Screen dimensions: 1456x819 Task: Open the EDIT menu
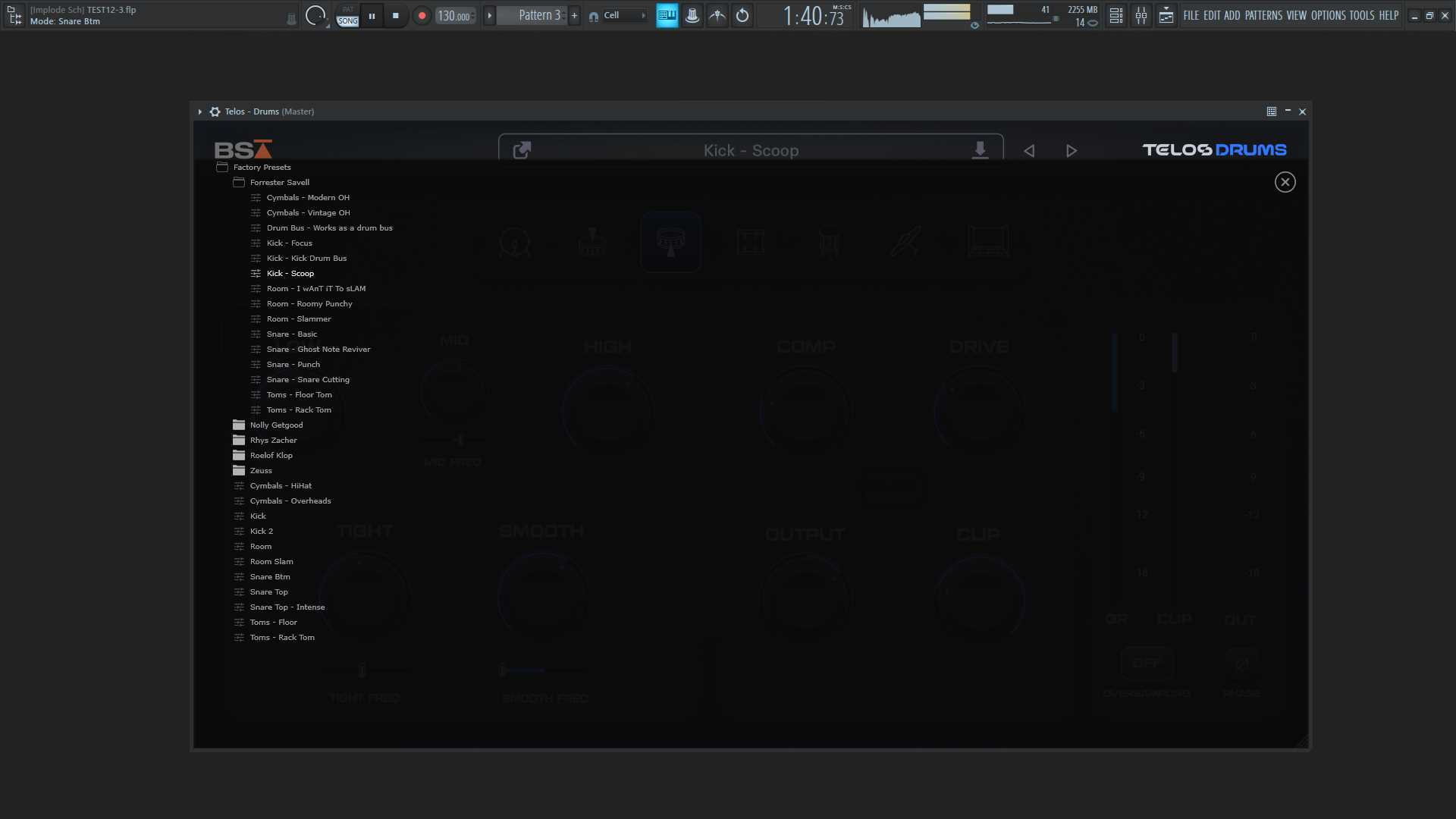click(1212, 15)
